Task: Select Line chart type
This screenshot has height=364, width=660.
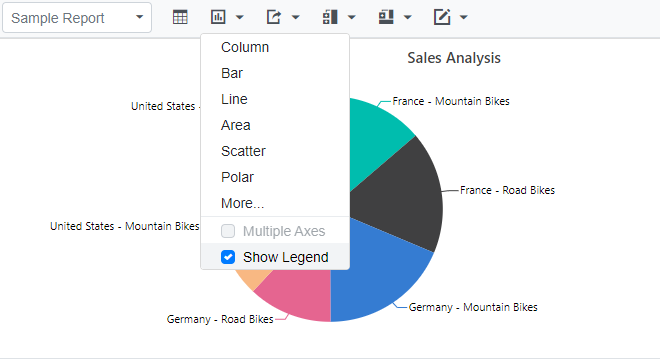Action: tap(275, 99)
